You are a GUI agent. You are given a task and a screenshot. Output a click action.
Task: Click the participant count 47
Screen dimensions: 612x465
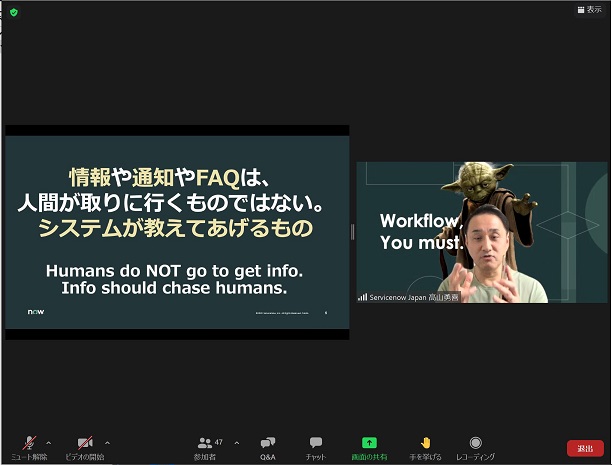pyautogui.click(x=219, y=442)
